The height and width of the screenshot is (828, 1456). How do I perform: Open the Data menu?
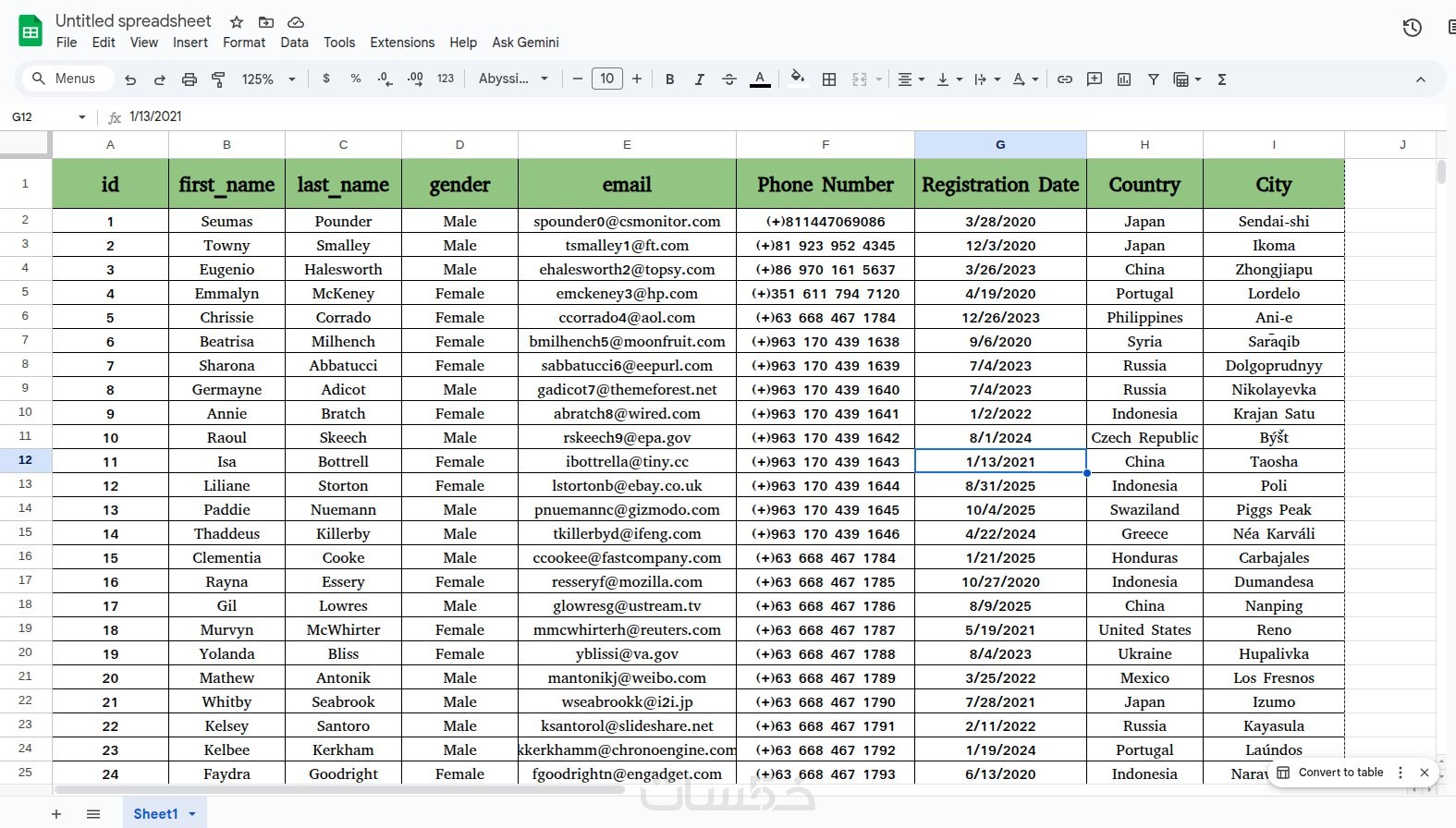point(295,43)
